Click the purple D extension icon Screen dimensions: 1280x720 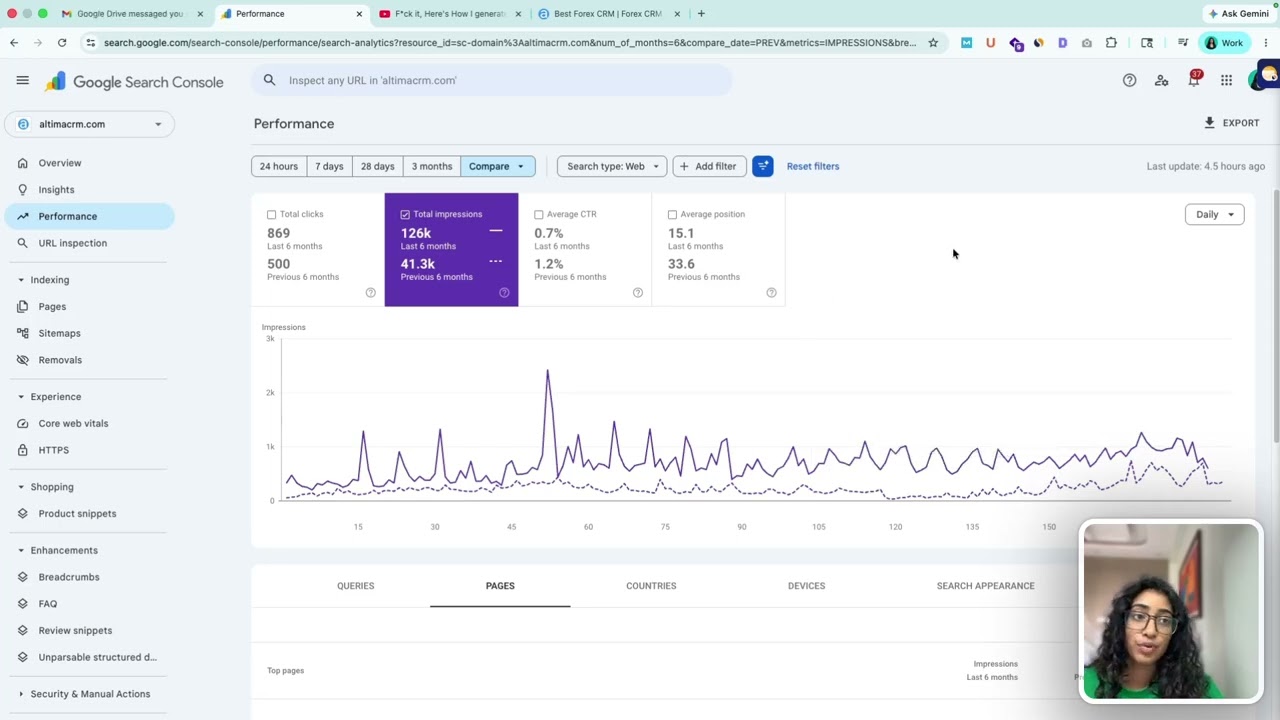pyautogui.click(x=1062, y=43)
